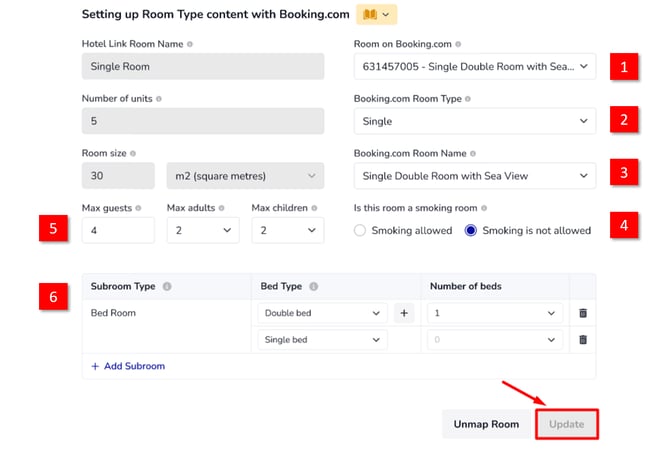Open the Max children dropdown

[x=287, y=230]
